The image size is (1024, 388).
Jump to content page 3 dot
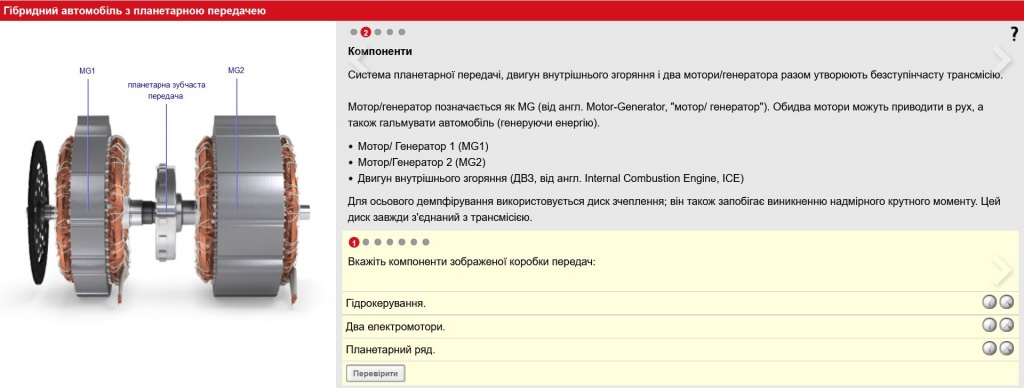[377, 32]
